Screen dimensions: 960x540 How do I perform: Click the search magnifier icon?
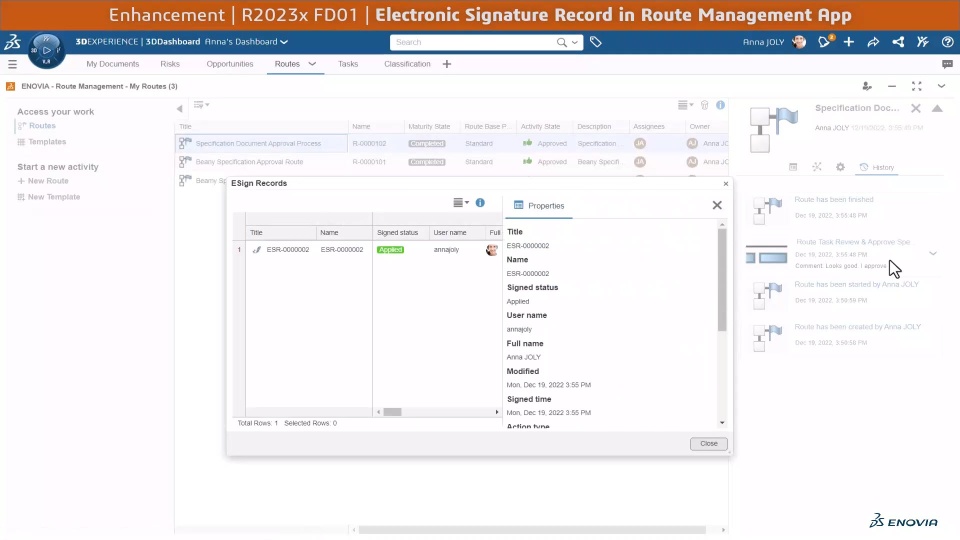point(561,42)
